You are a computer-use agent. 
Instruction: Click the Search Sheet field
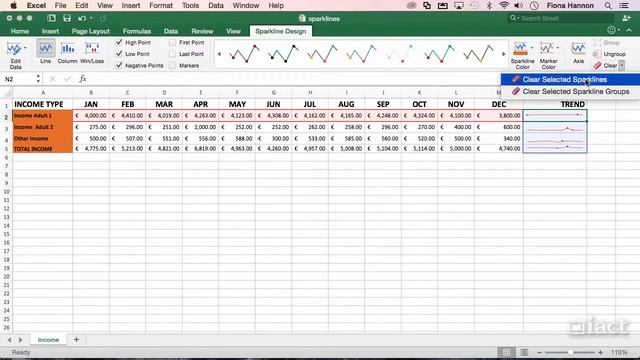tap(561, 18)
